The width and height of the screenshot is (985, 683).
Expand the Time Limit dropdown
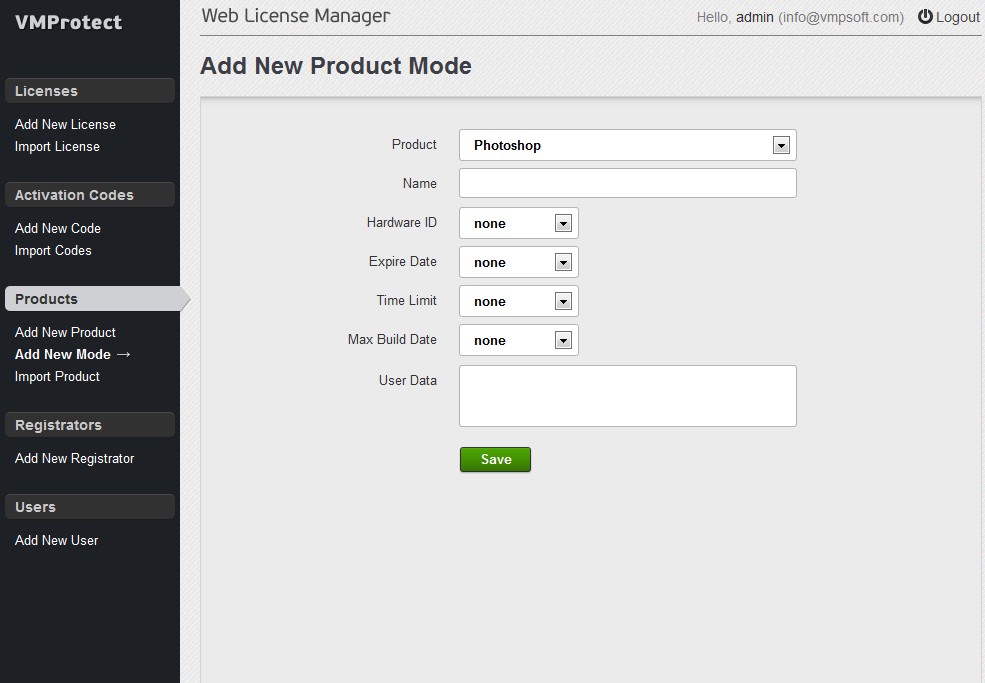(519, 302)
